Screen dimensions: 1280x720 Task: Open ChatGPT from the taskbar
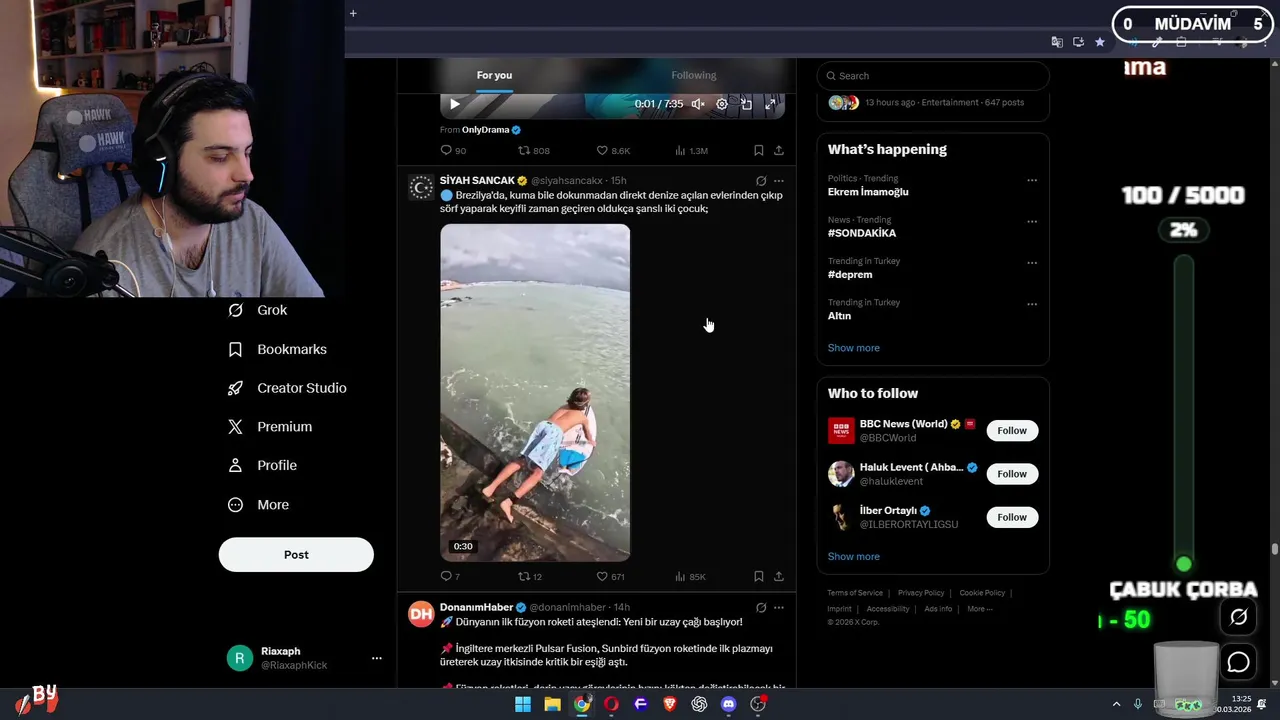(699, 704)
